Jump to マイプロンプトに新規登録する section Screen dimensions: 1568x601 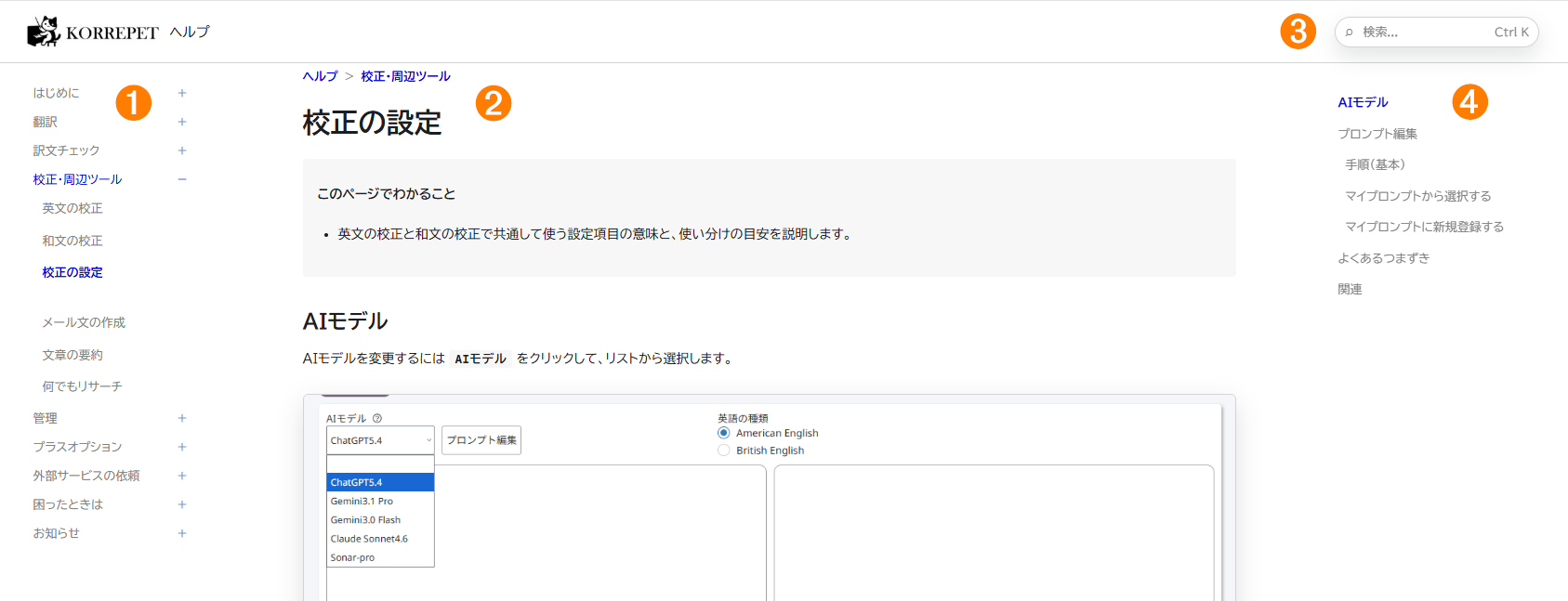(1425, 227)
